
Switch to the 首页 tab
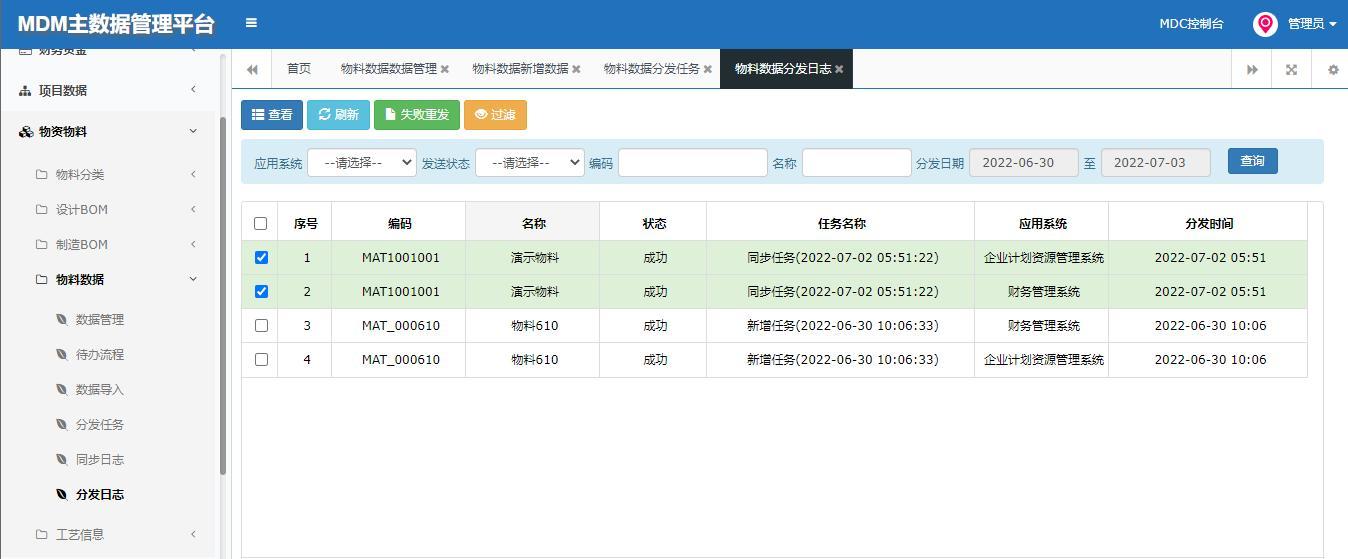coord(299,69)
